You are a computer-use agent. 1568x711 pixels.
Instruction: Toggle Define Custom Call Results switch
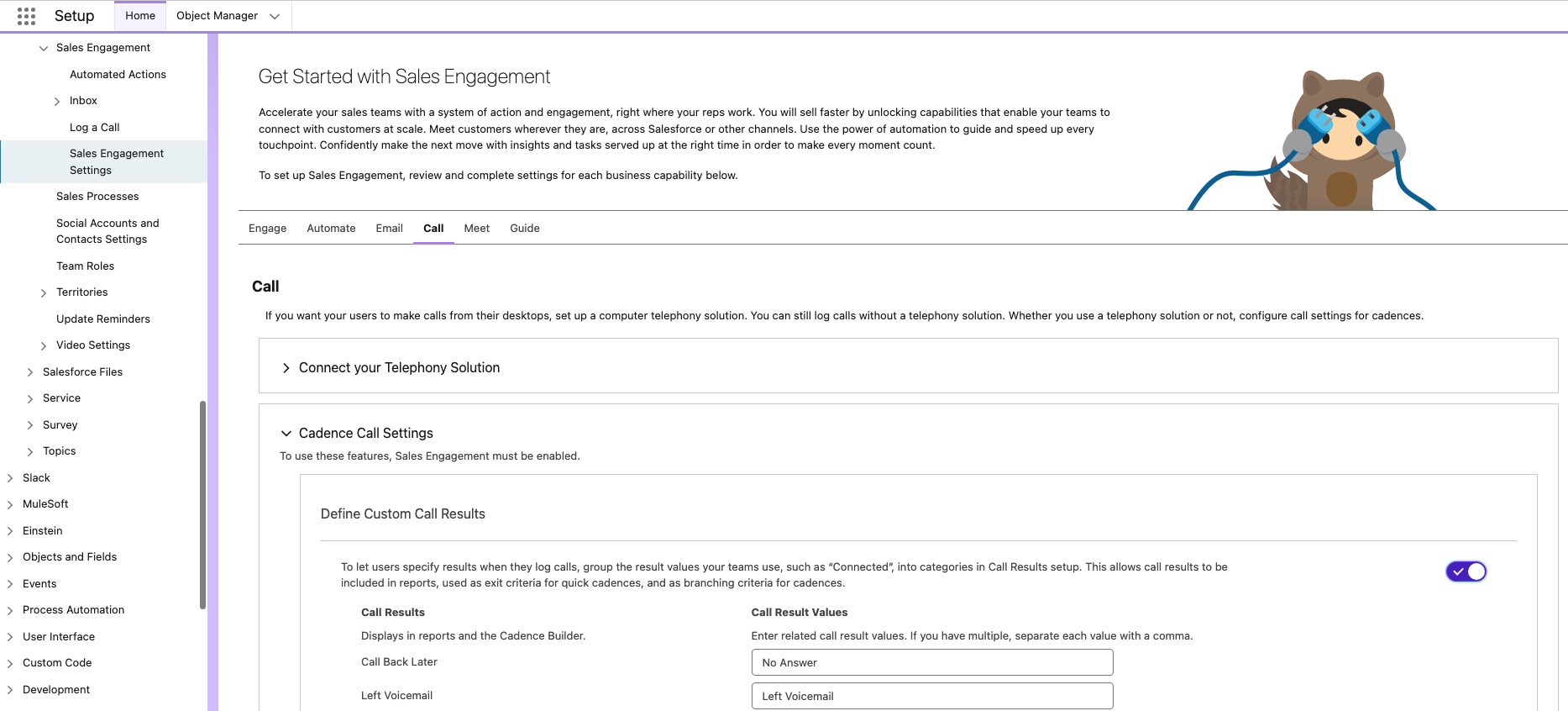(1466, 571)
